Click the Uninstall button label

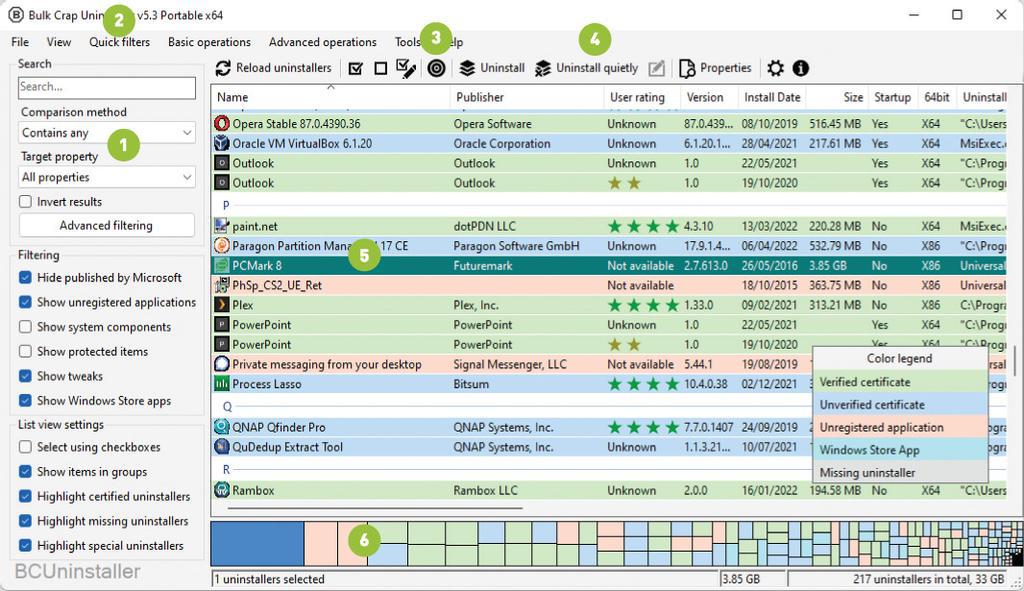click(502, 68)
